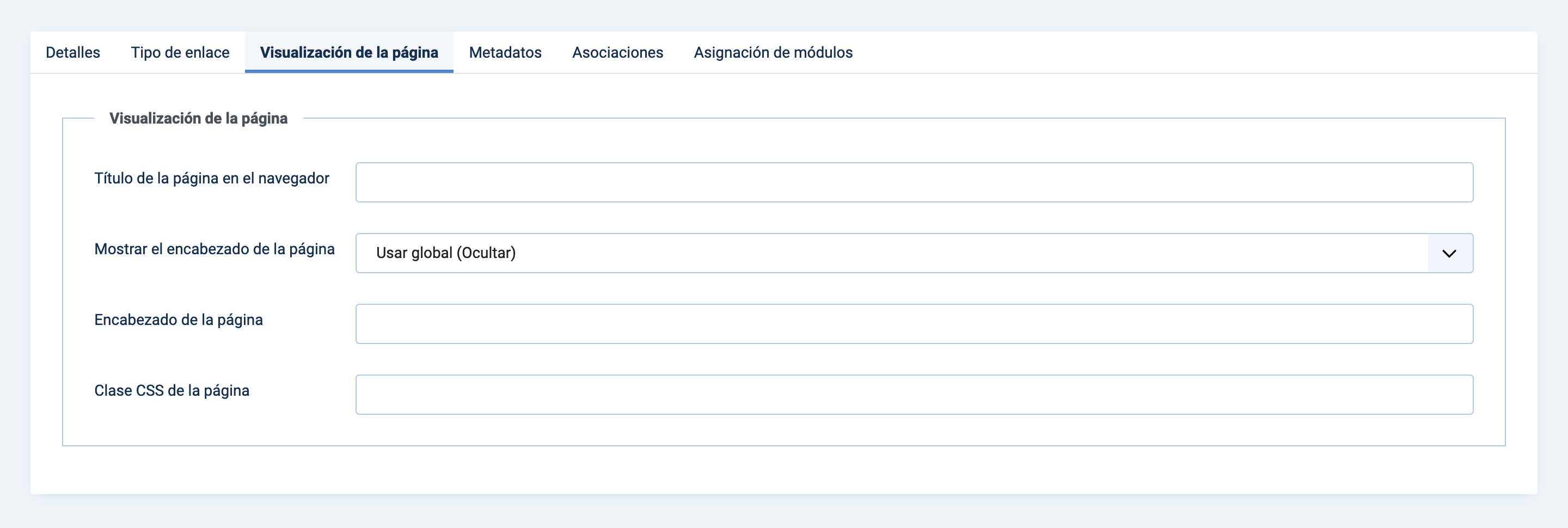
Task: Click Título de la página en el navegador field
Action: coord(914,182)
